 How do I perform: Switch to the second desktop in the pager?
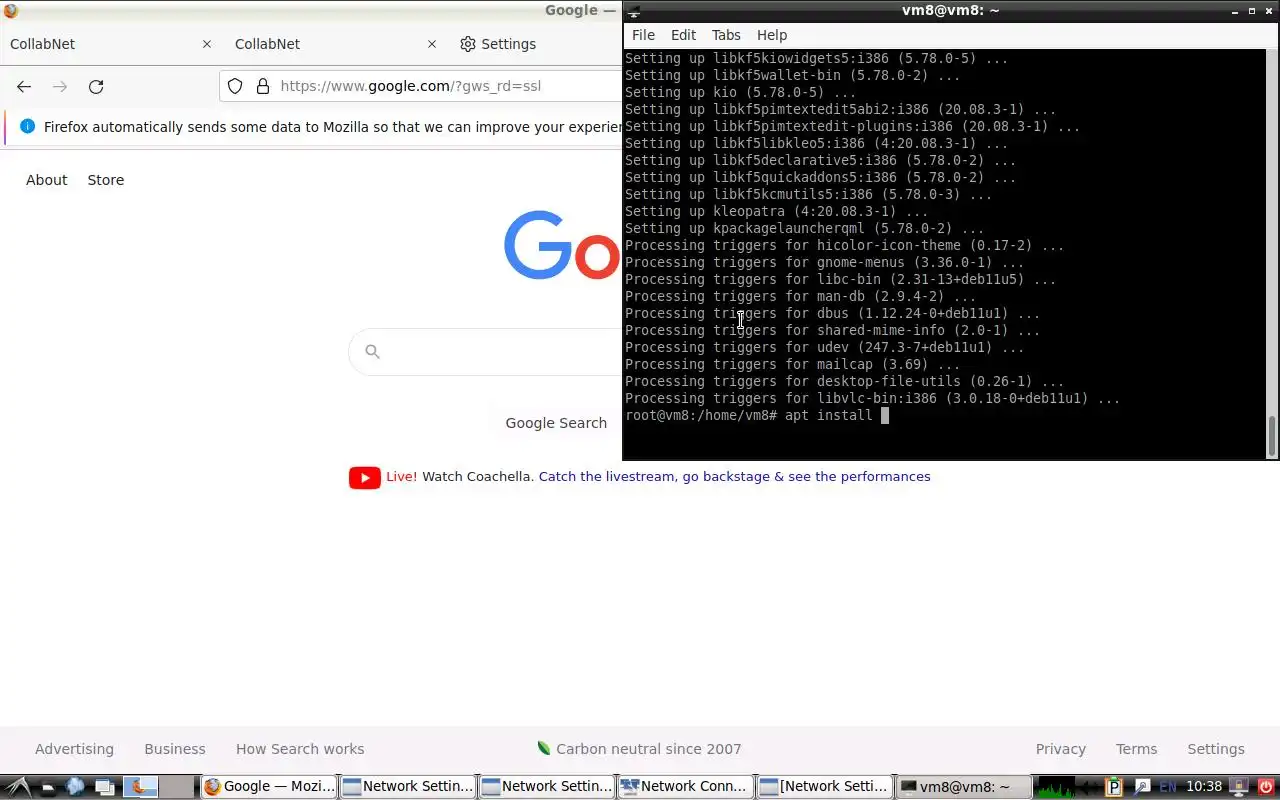coord(177,787)
